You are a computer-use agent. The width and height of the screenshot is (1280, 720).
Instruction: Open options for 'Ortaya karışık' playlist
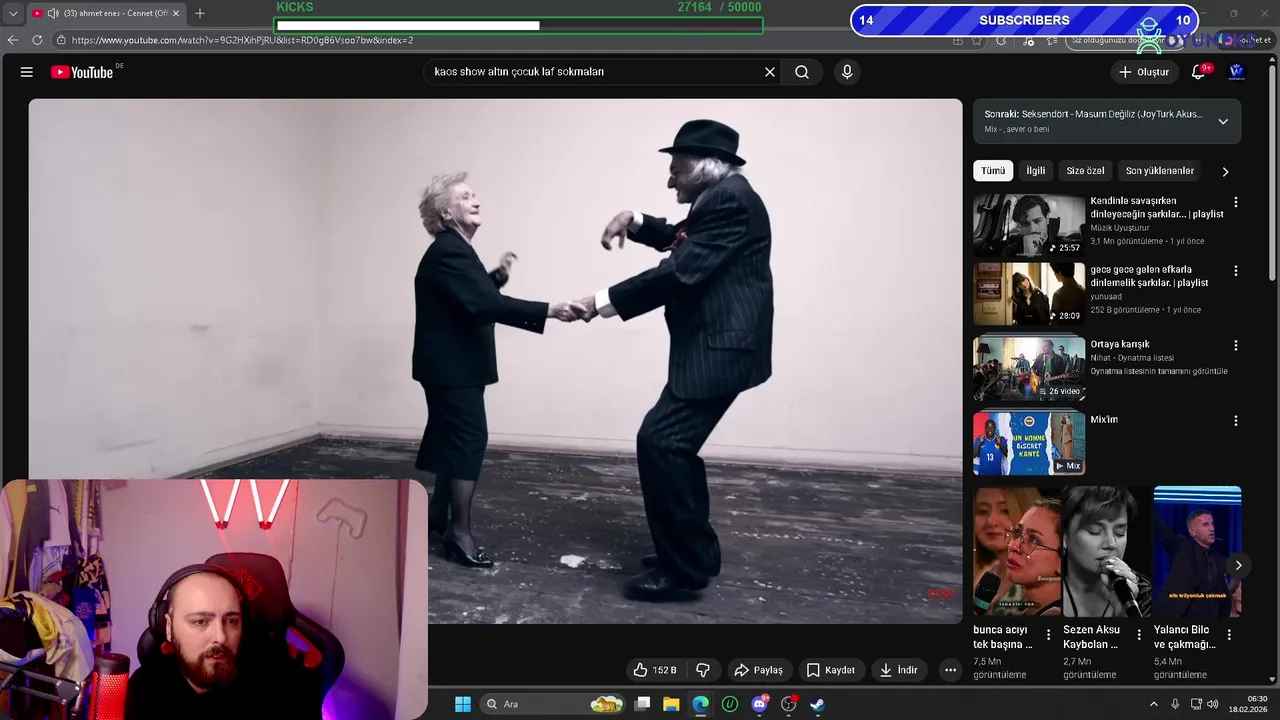coord(1235,345)
